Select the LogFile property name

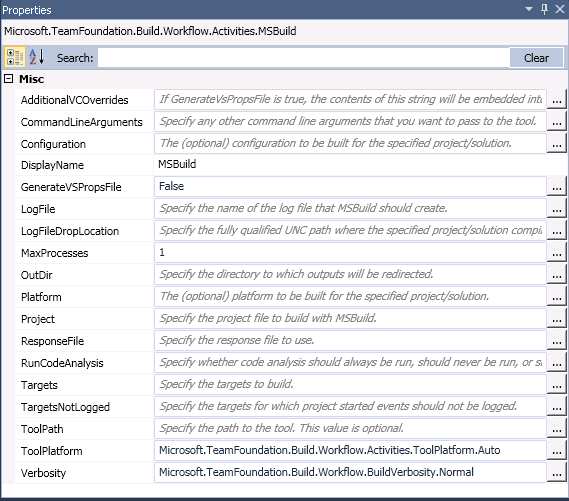point(38,209)
